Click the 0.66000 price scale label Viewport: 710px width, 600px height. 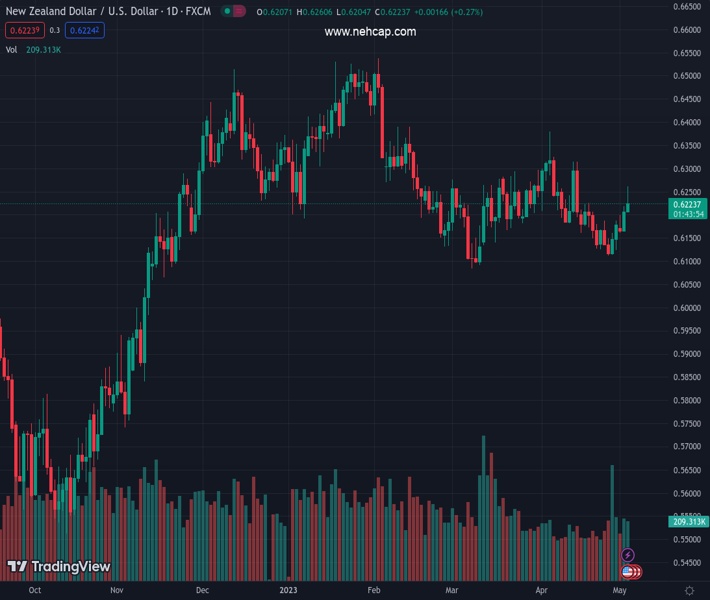[686, 30]
